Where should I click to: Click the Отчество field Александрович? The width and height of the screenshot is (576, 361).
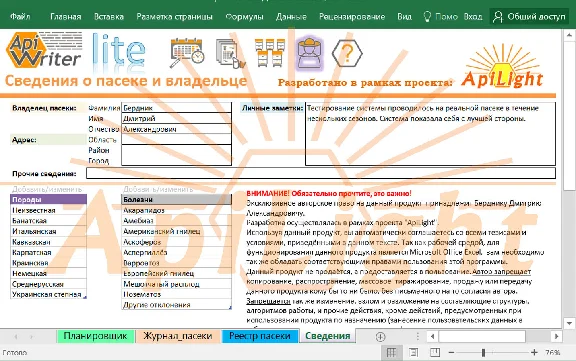[176, 129]
